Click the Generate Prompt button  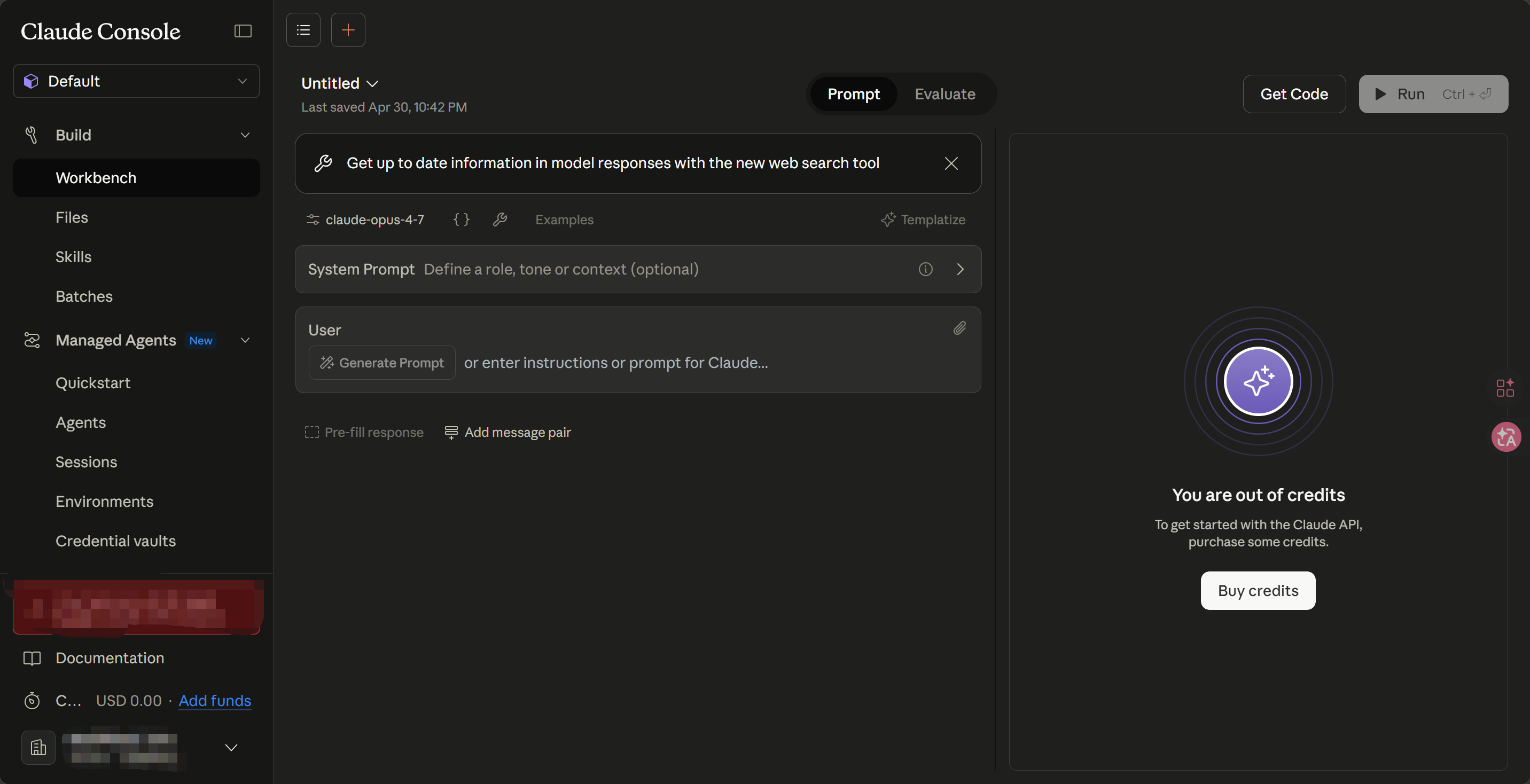(382, 363)
